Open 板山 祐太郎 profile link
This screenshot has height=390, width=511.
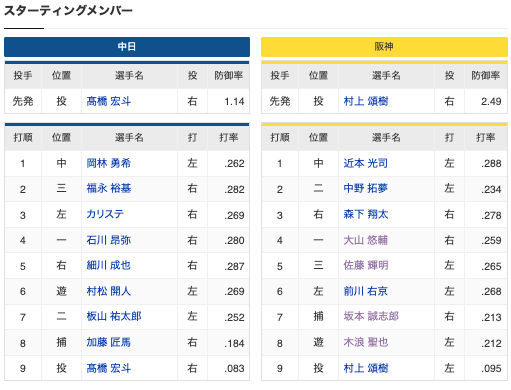click(x=114, y=317)
